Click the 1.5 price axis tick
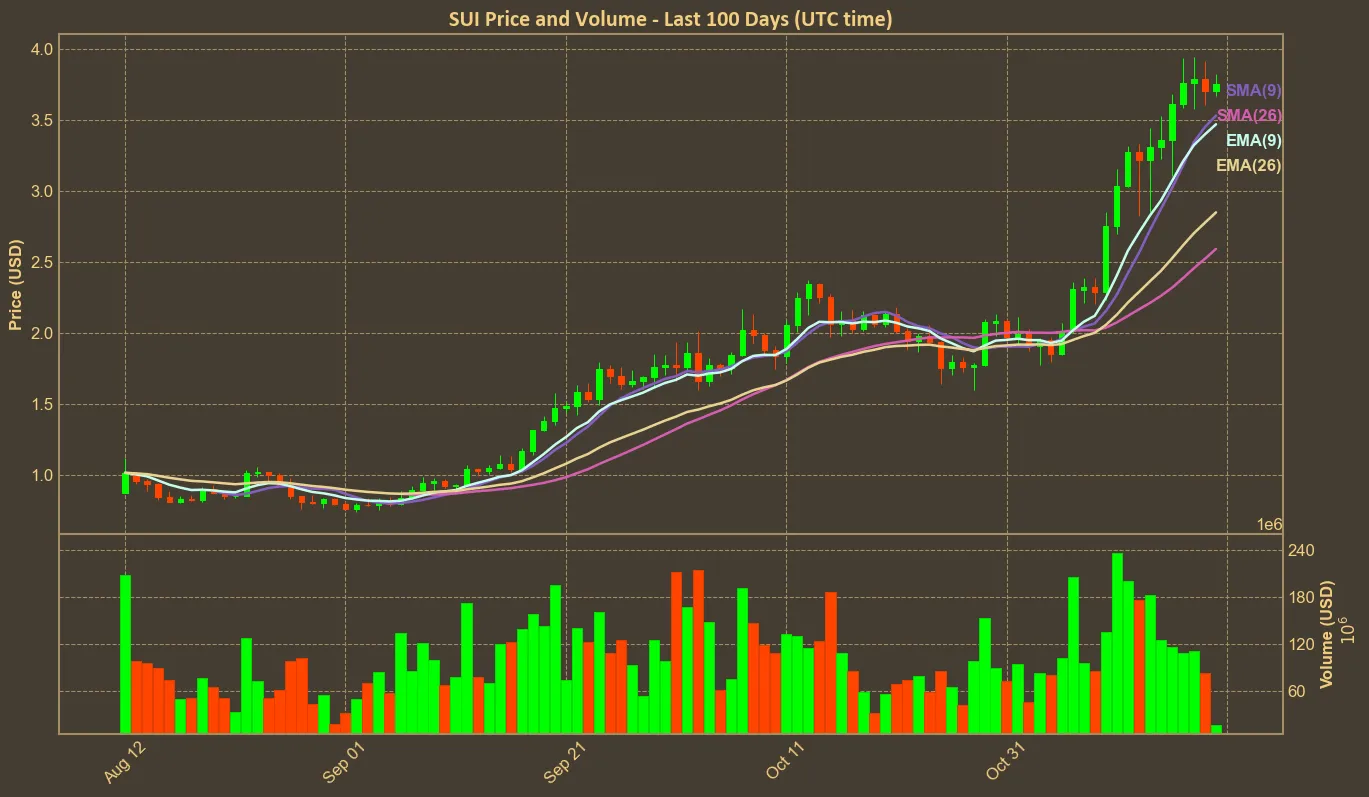The height and width of the screenshot is (797, 1369). click(x=42, y=404)
